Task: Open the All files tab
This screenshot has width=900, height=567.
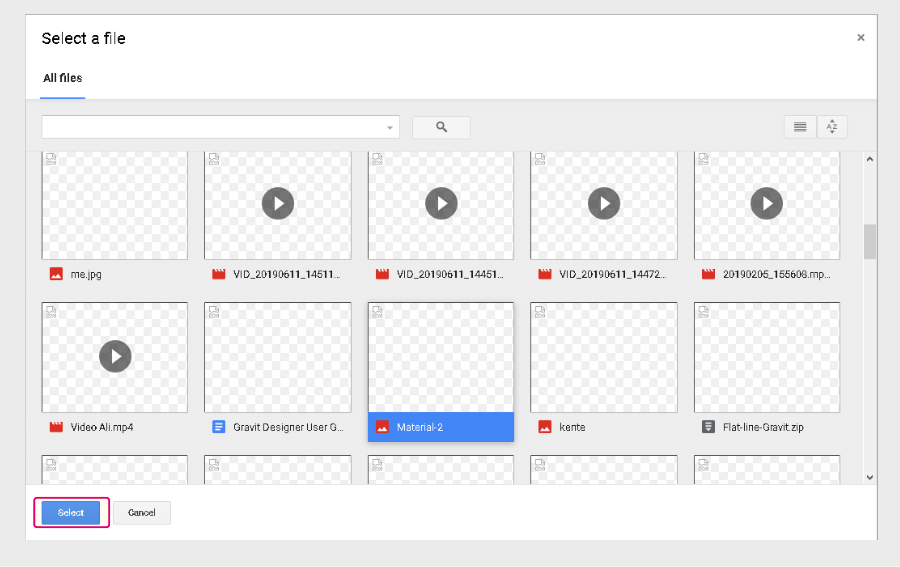Action: [63, 78]
